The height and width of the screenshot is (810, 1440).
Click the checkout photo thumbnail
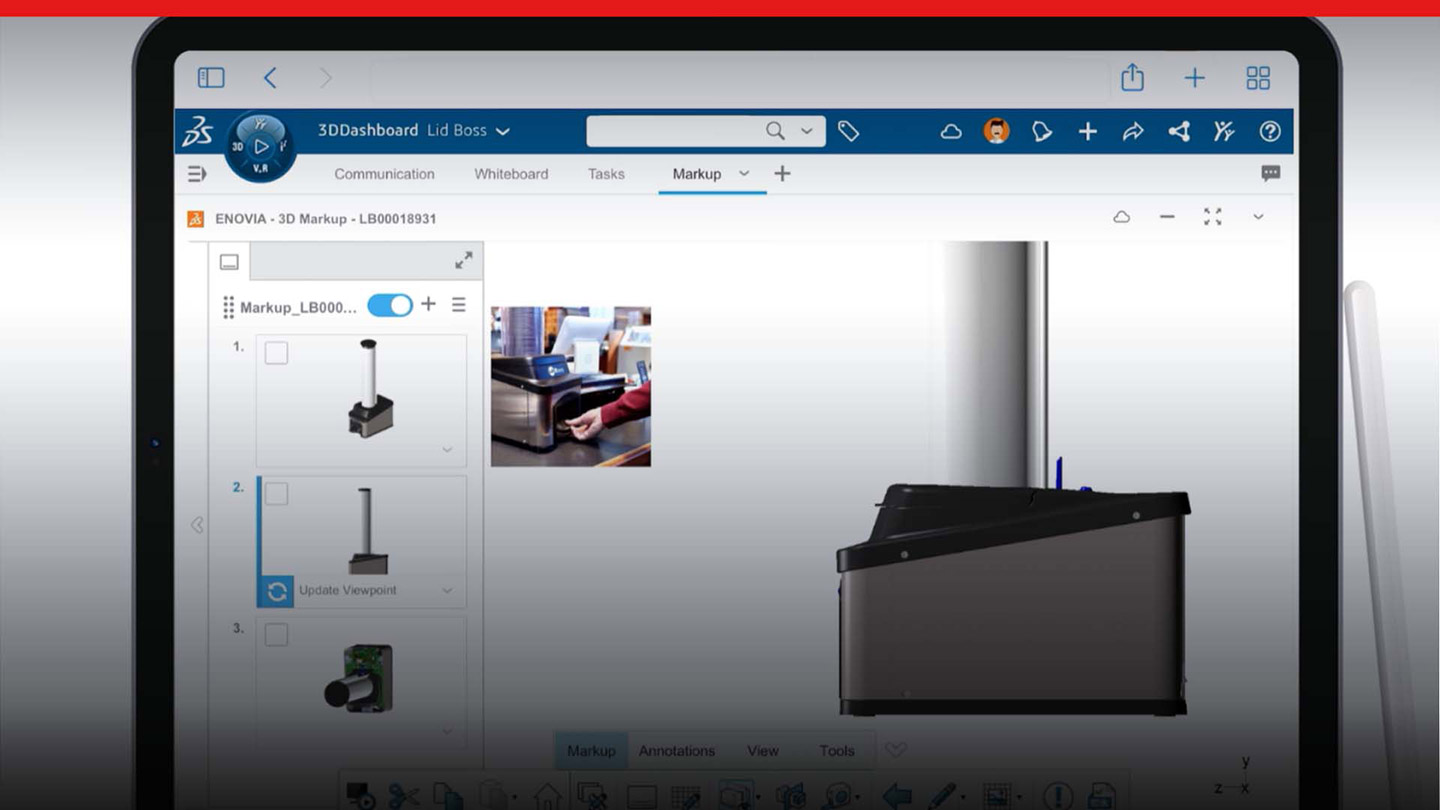(x=571, y=386)
